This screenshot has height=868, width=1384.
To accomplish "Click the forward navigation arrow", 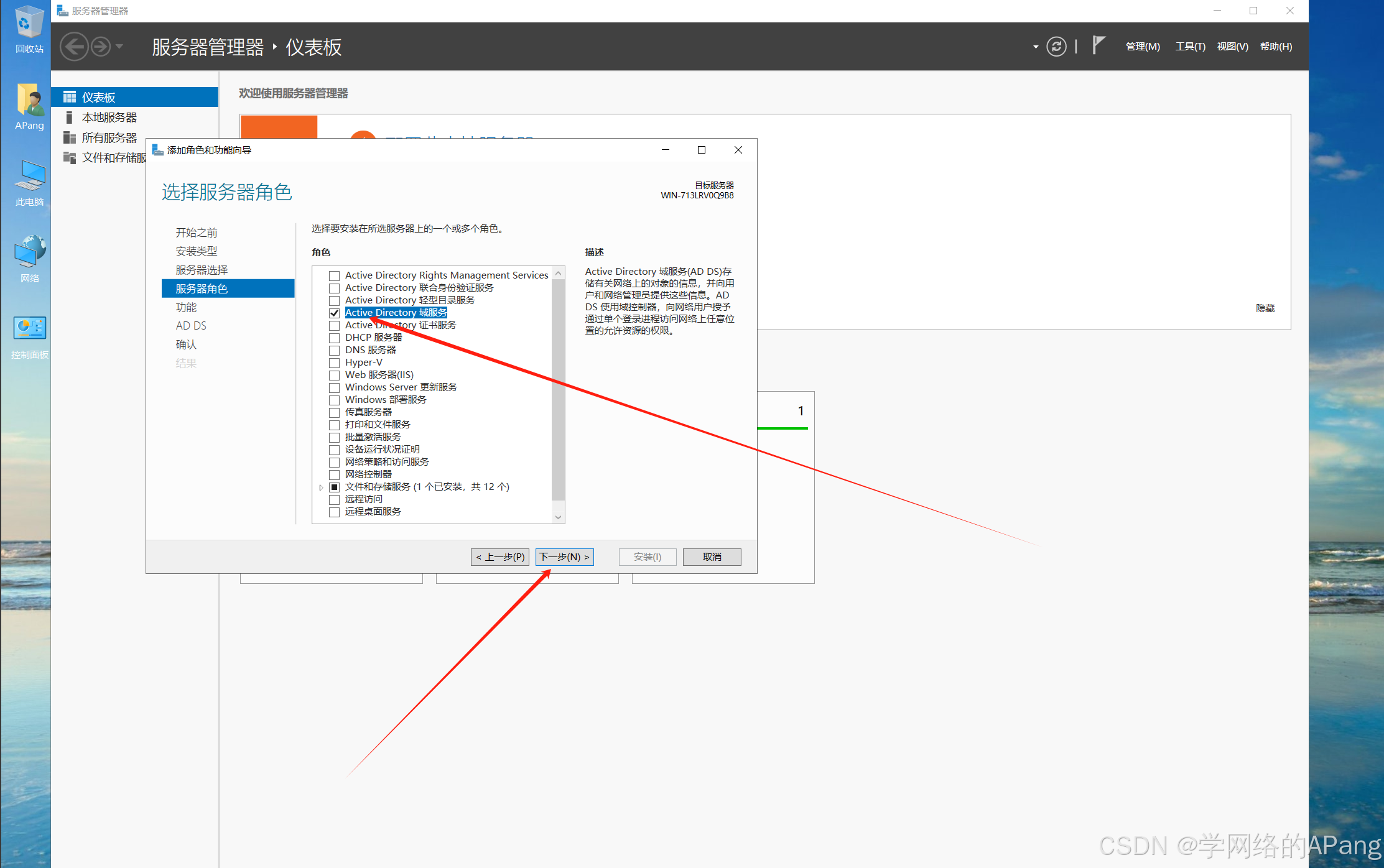I will click(x=101, y=47).
